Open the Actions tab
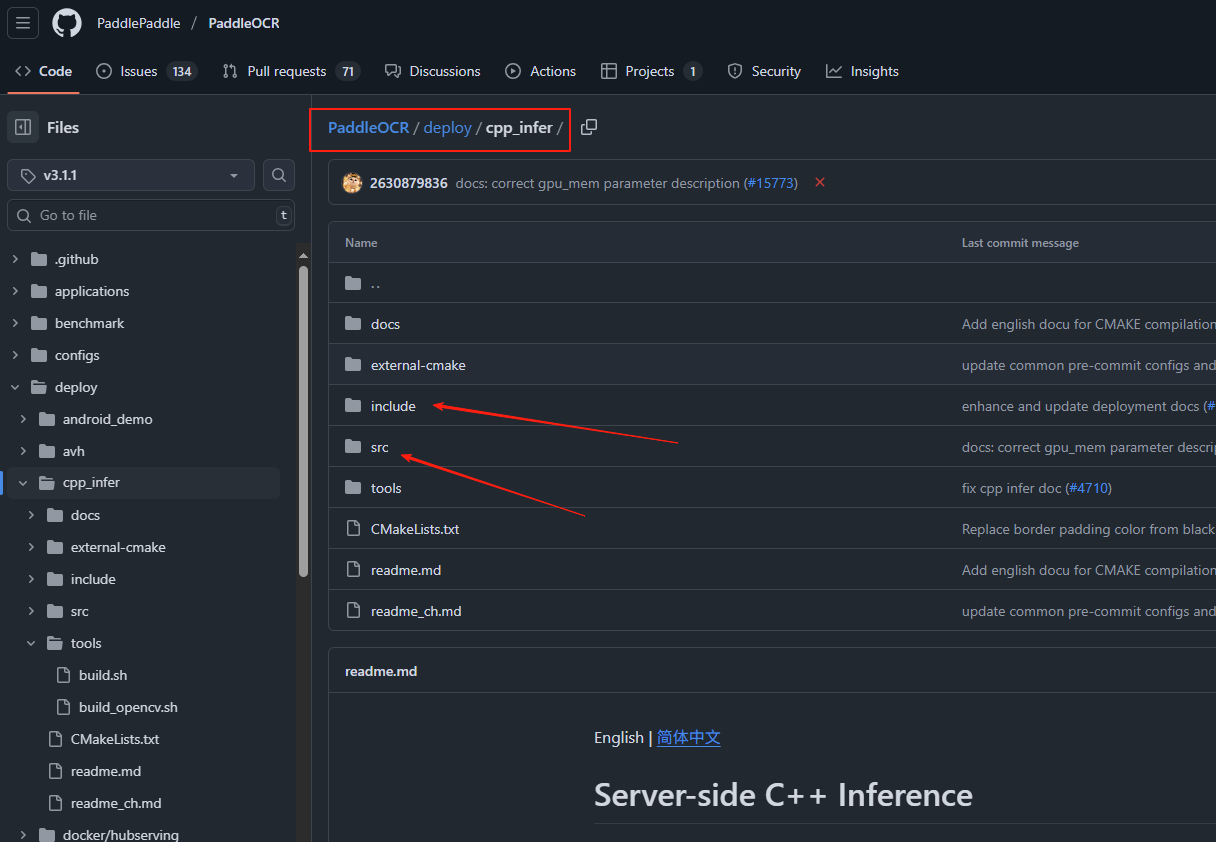Screen dimensions: 1216x842 click(x=541, y=71)
